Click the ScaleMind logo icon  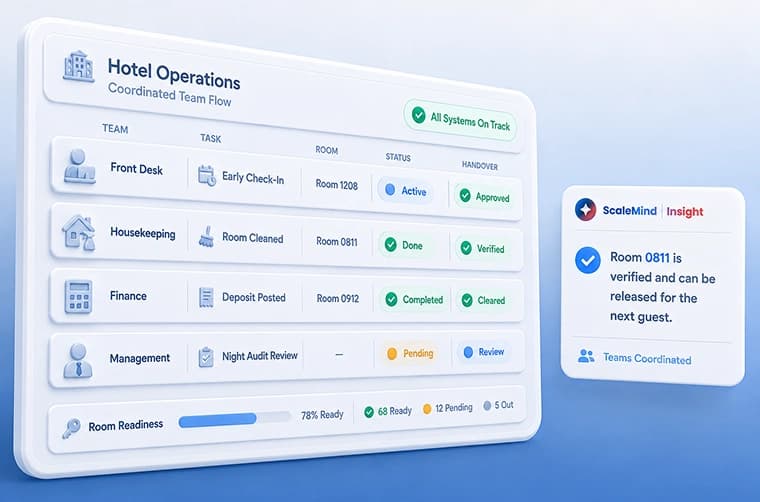(586, 209)
